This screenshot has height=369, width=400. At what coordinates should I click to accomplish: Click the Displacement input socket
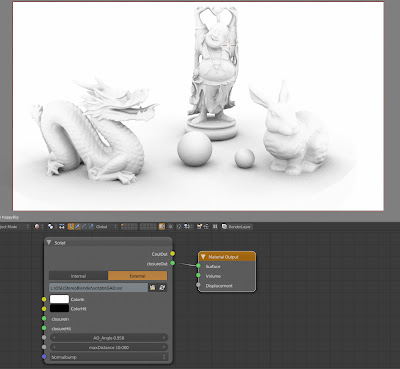[198, 285]
